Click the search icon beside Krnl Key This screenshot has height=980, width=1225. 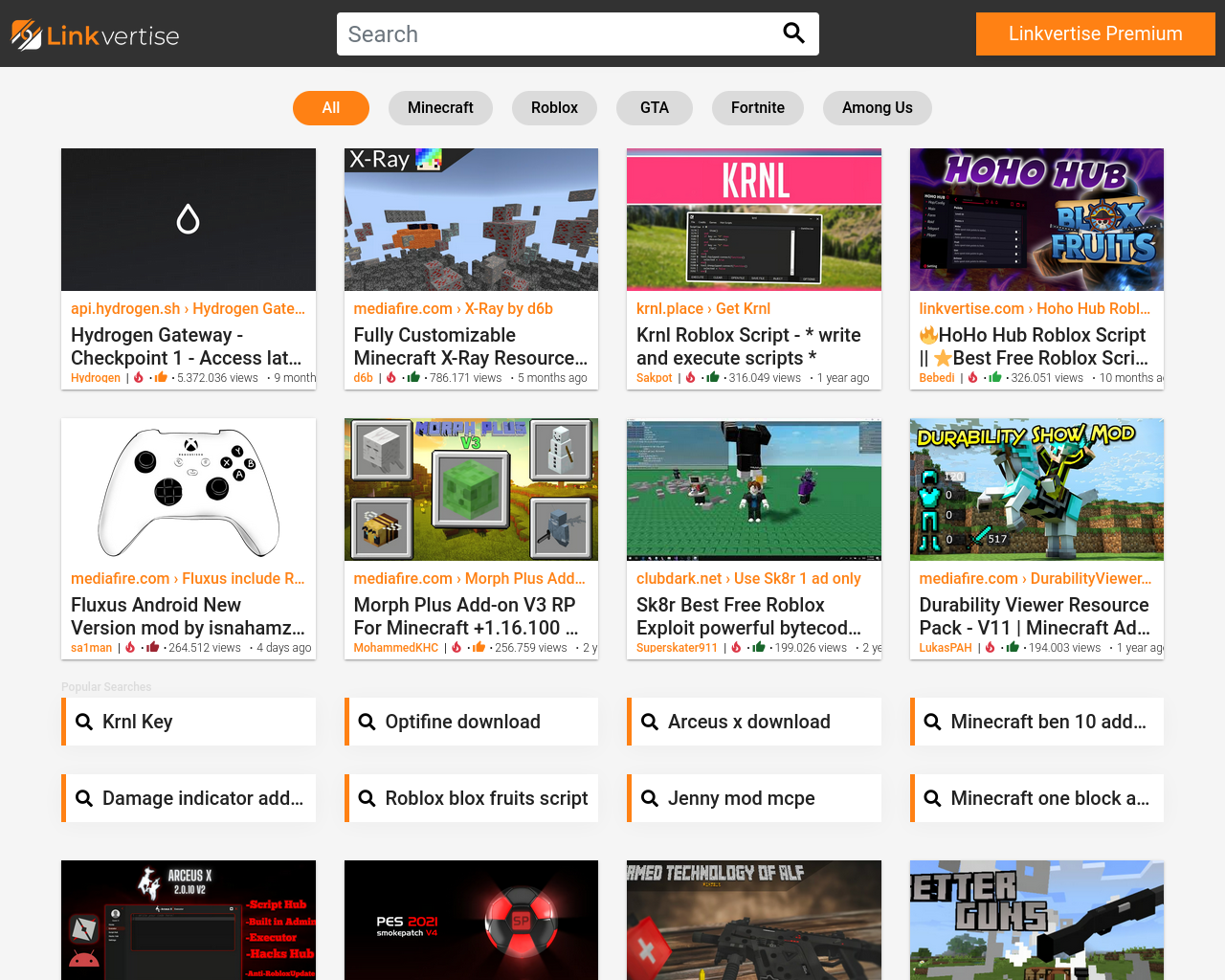point(84,722)
